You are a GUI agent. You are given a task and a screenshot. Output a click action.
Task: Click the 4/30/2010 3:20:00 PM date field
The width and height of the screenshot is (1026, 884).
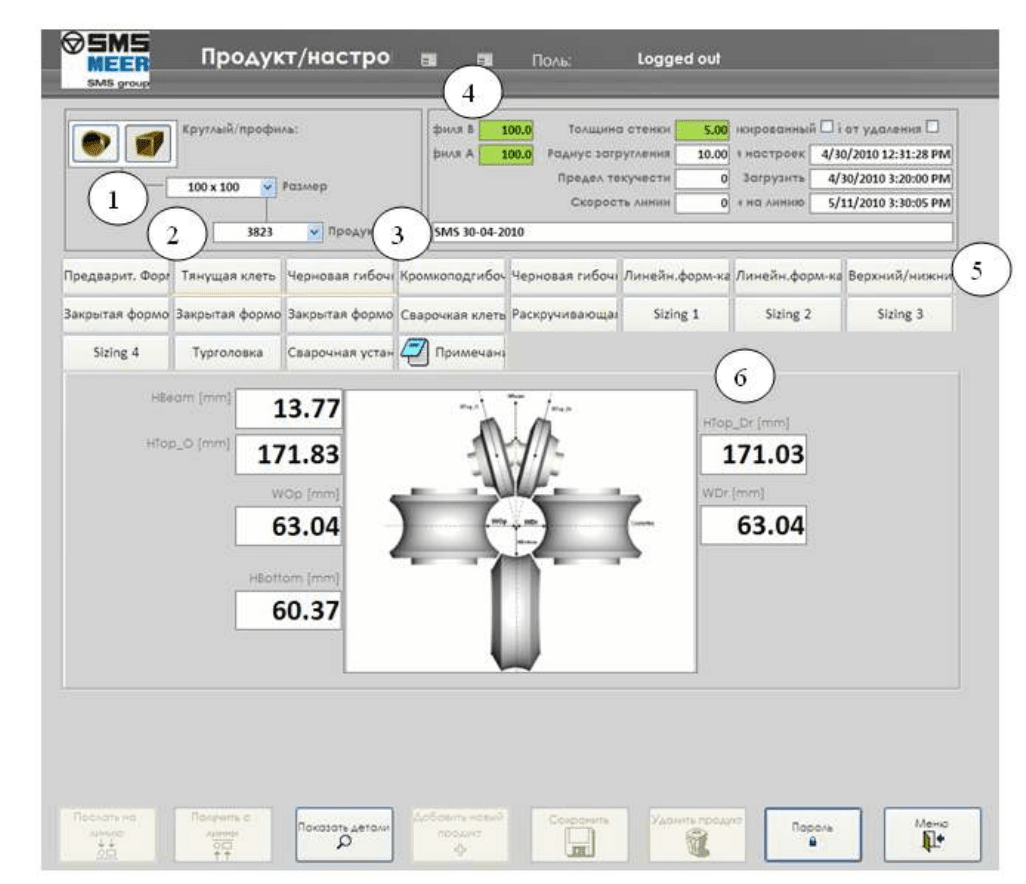click(x=881, y=179)
